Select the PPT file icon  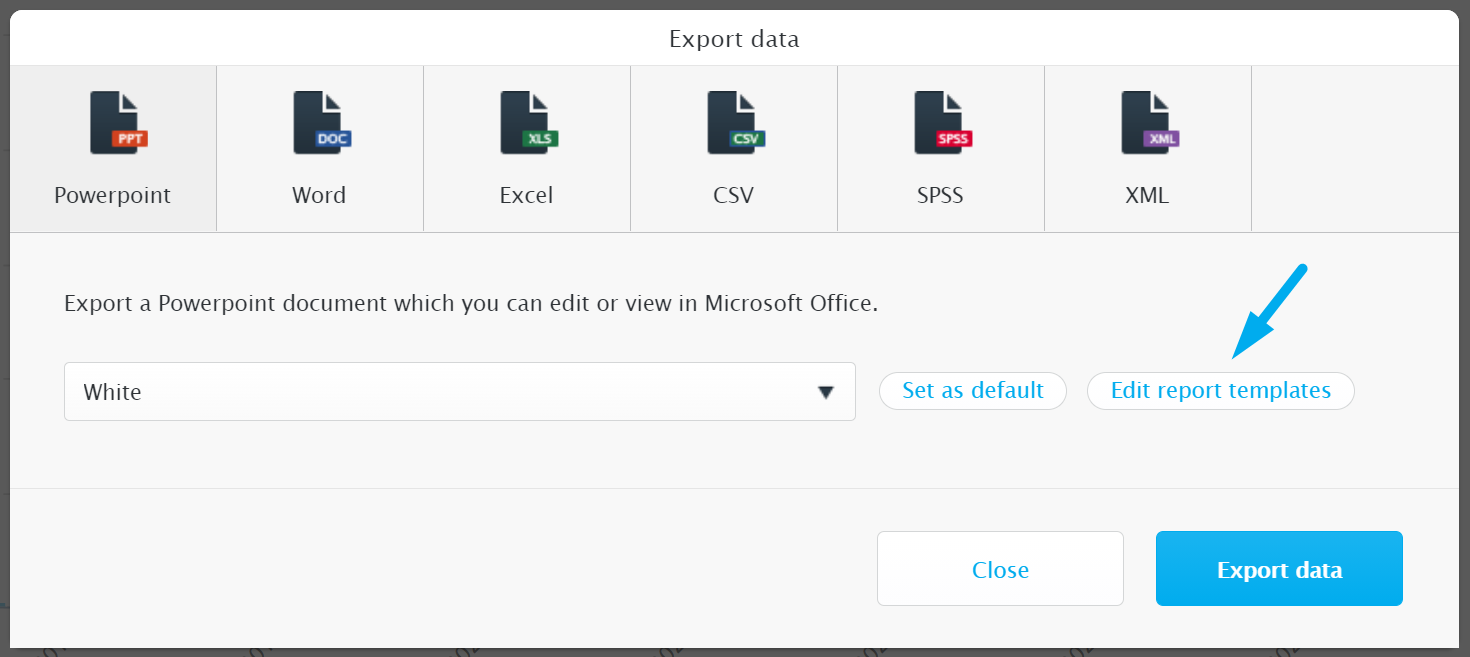117,123
